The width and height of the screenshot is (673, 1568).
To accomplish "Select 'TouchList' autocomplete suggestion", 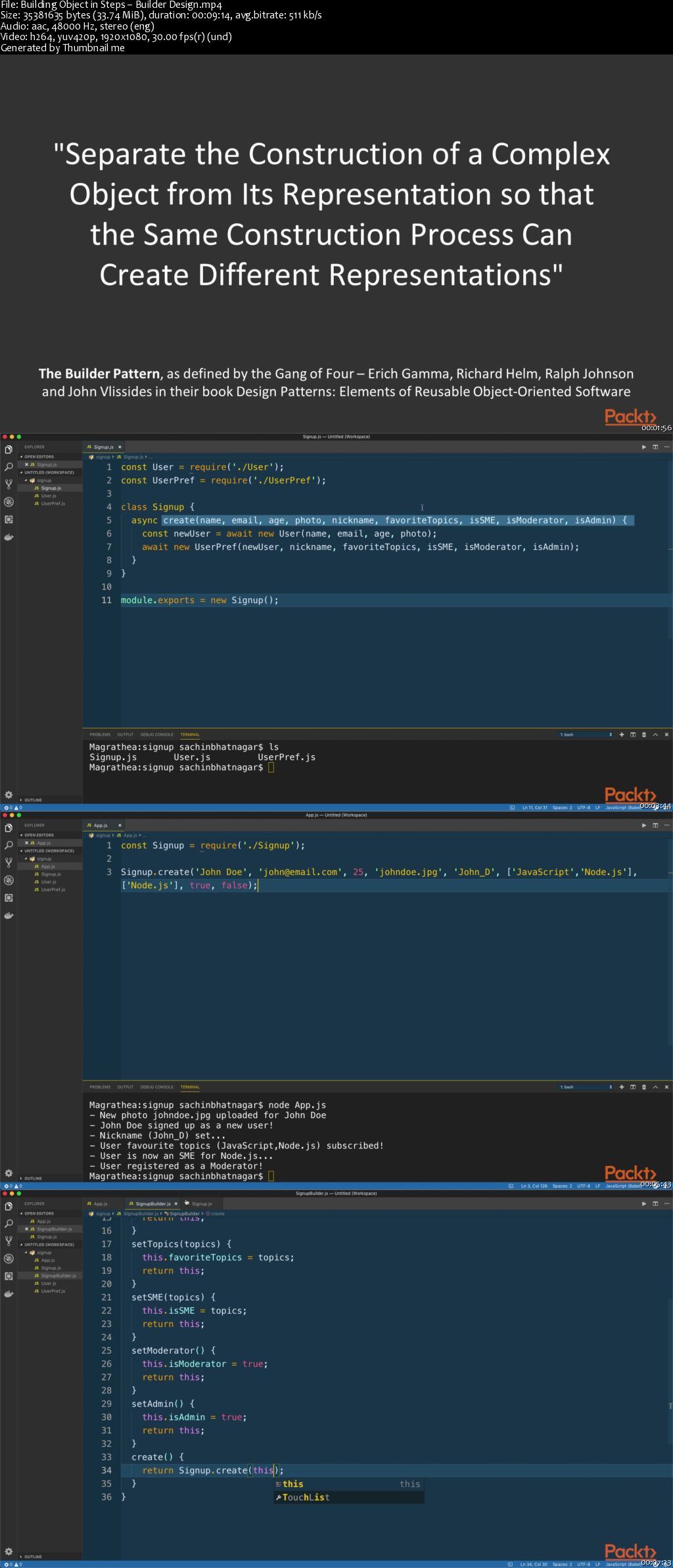I will 349,1497.
